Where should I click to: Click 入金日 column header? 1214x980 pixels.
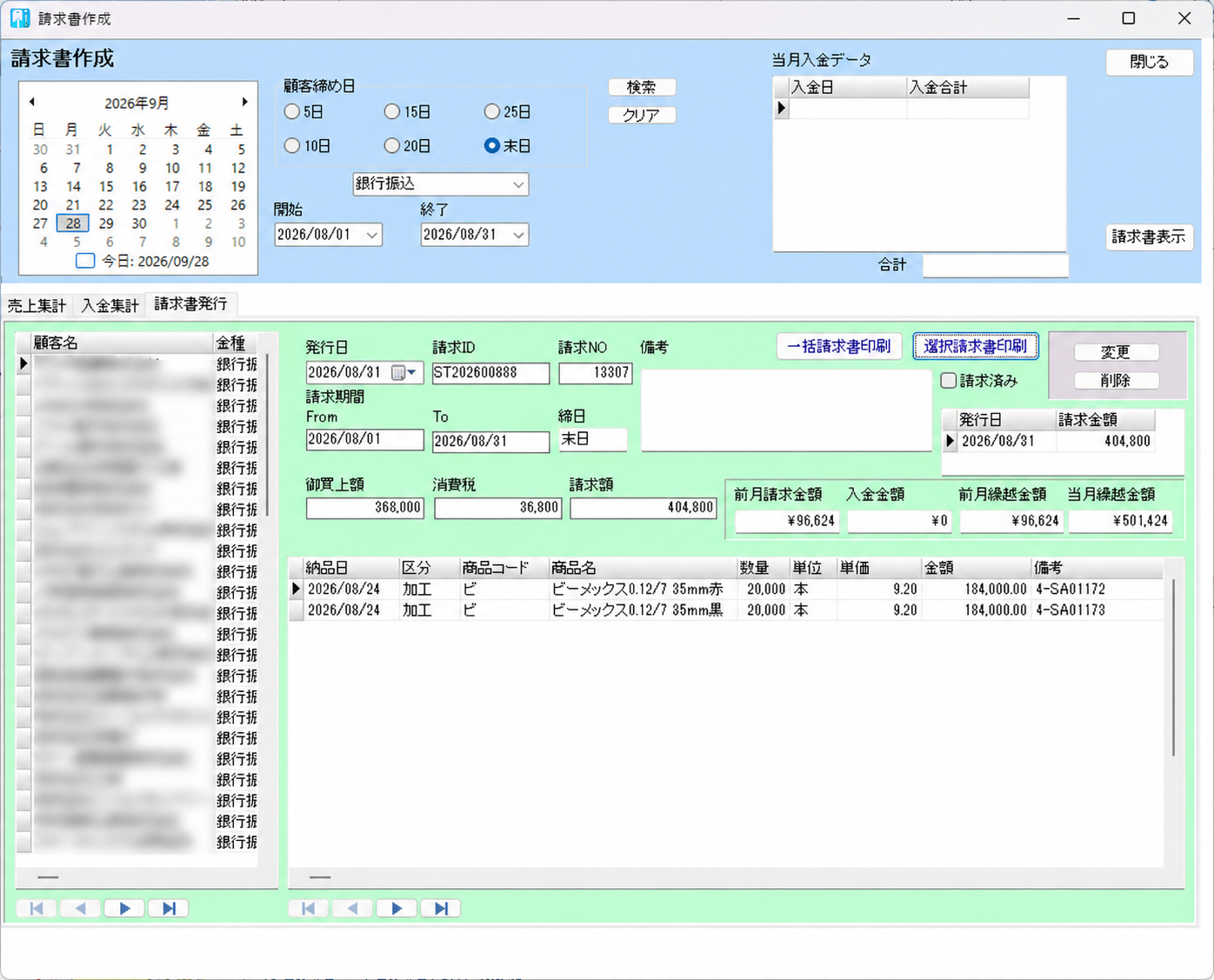848,87
